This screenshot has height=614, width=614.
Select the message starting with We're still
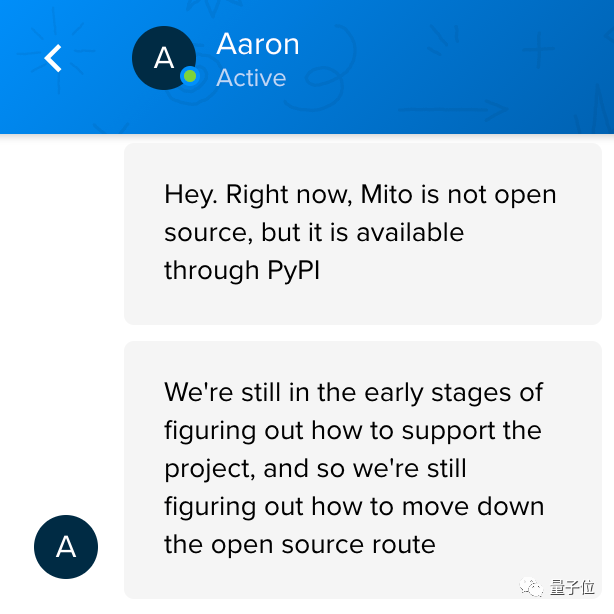[x=363, y=470]
